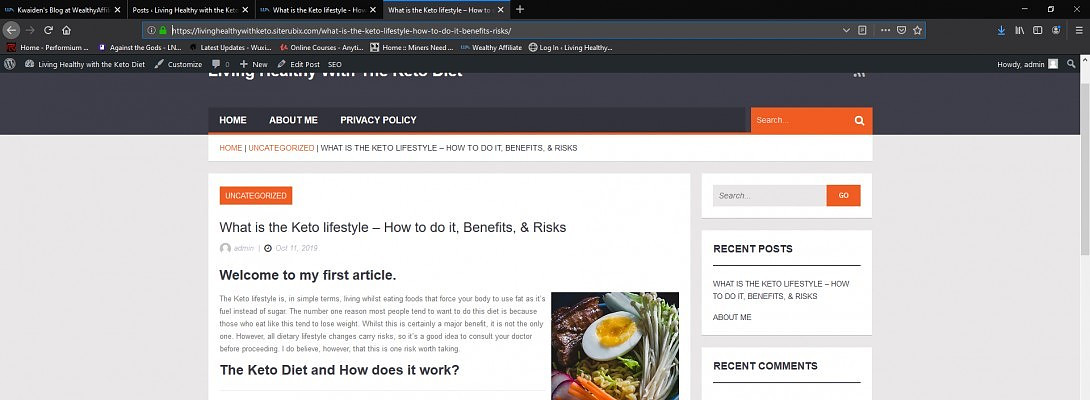
Task: Open the downloads panel
Action: pyautogui.click(x=1001, y=31)
